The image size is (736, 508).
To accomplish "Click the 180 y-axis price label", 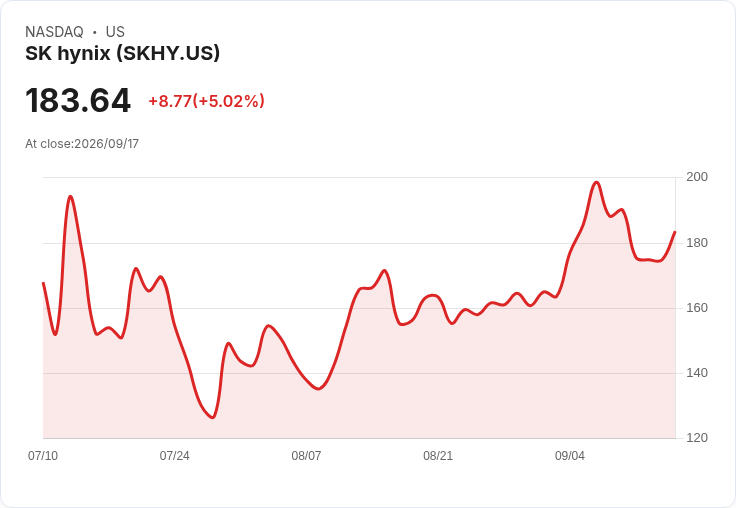I will (x=697, y=243).
